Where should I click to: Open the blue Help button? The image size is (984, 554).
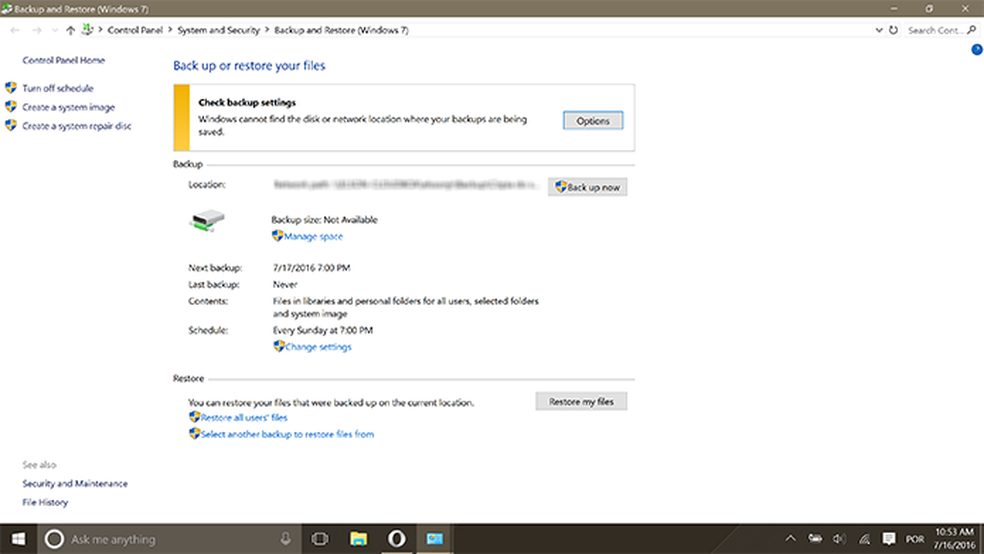click(977, 50)
